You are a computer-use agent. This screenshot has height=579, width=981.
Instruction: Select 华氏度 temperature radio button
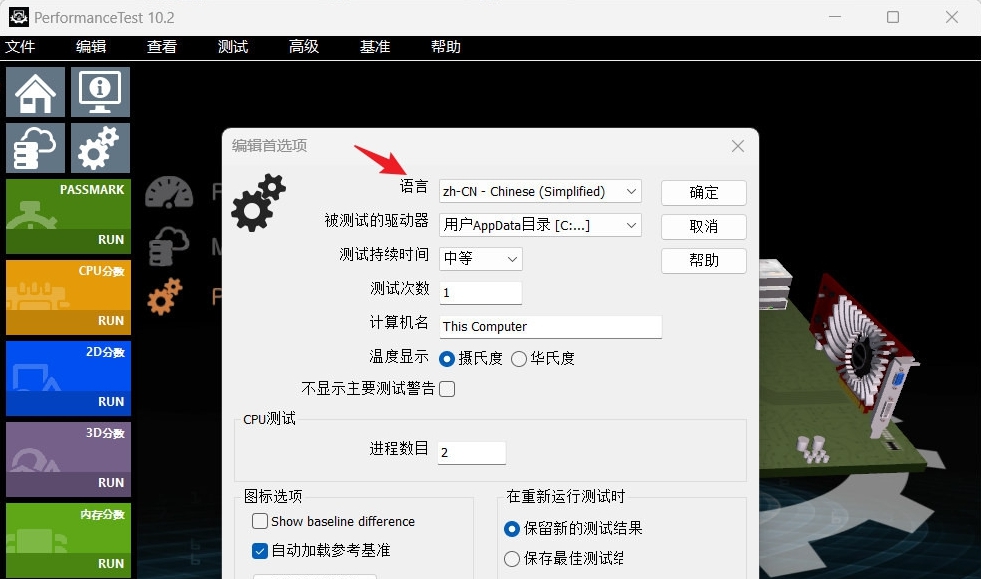coord(519,359)
